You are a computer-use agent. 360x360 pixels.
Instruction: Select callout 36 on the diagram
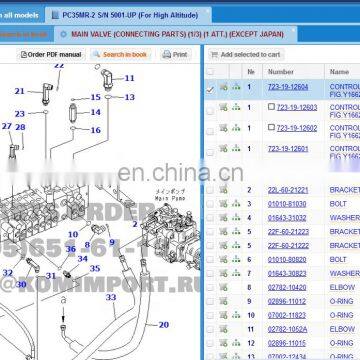coord(71,249)
